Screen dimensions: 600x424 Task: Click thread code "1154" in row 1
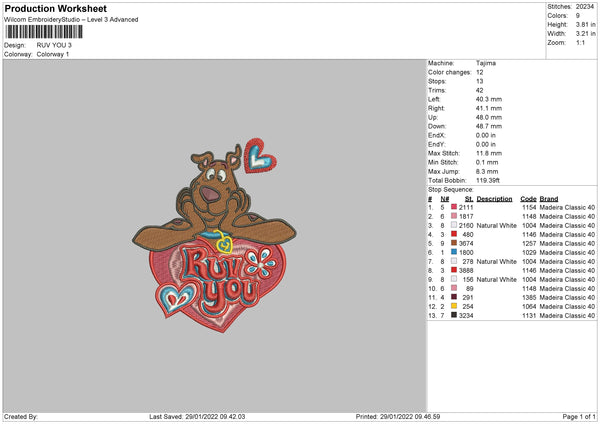click(529, 207)
